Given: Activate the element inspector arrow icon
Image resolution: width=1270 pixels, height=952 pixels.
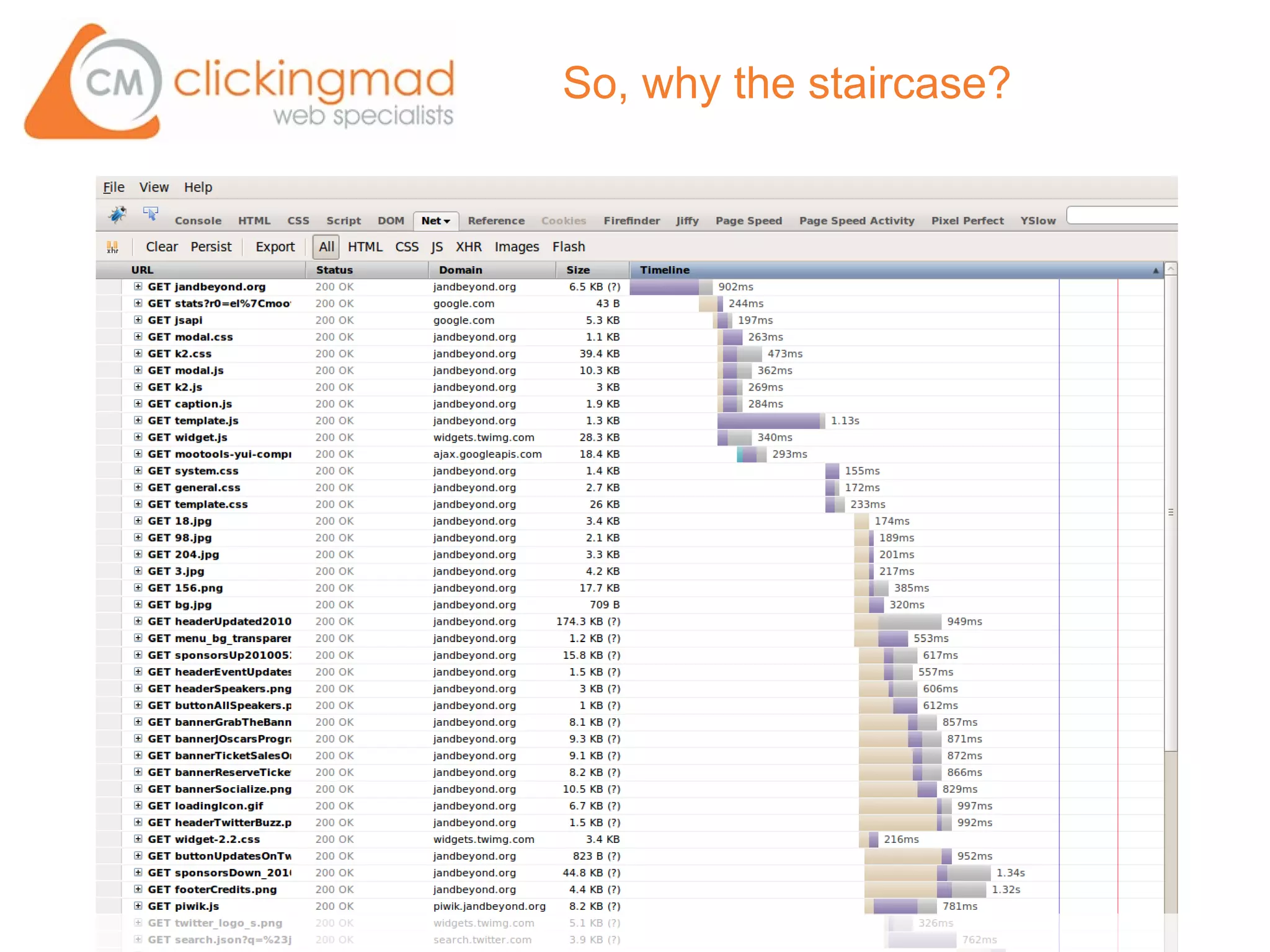Looking at the screenshot, I should 150,214.
